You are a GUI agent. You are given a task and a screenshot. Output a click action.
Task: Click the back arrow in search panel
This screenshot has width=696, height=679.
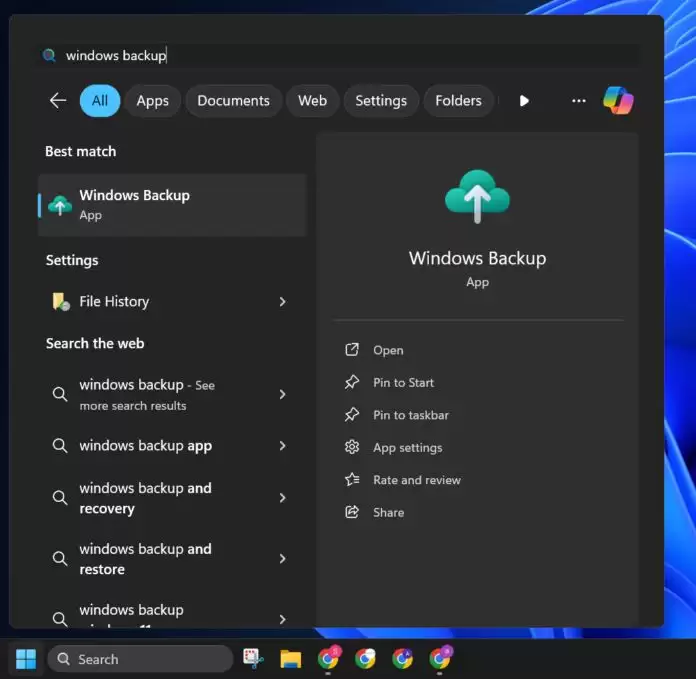[x=58, y=101]
